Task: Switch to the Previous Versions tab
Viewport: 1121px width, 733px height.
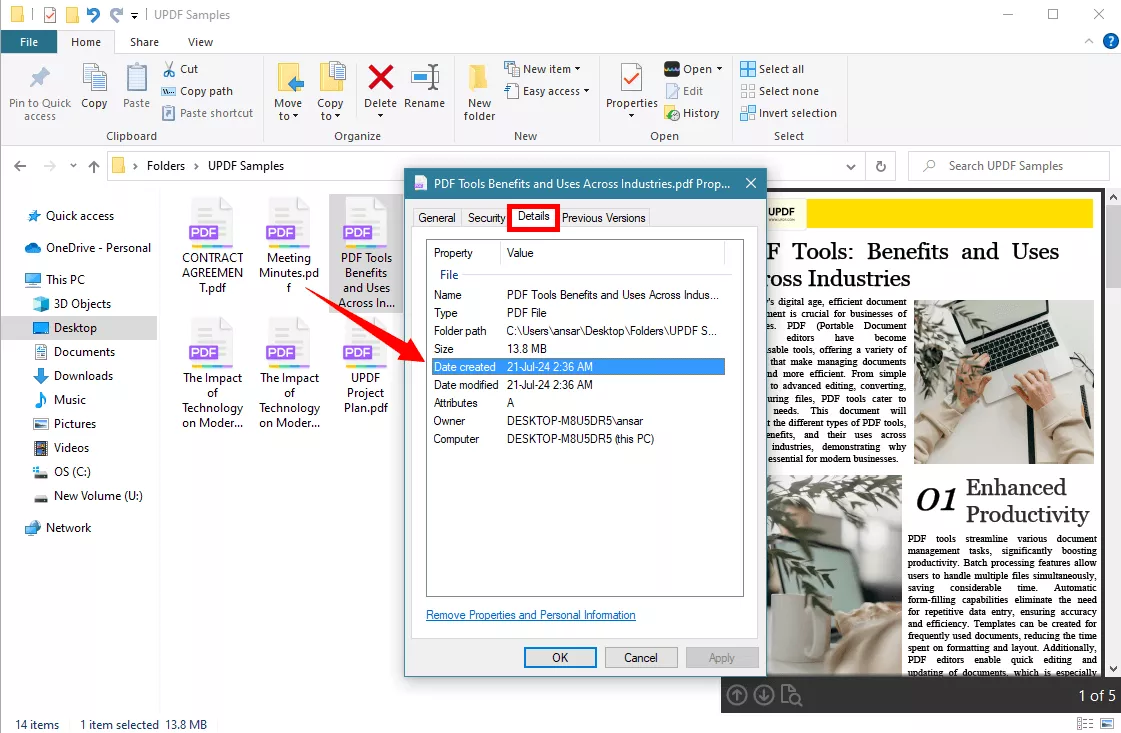Action: 604,217
